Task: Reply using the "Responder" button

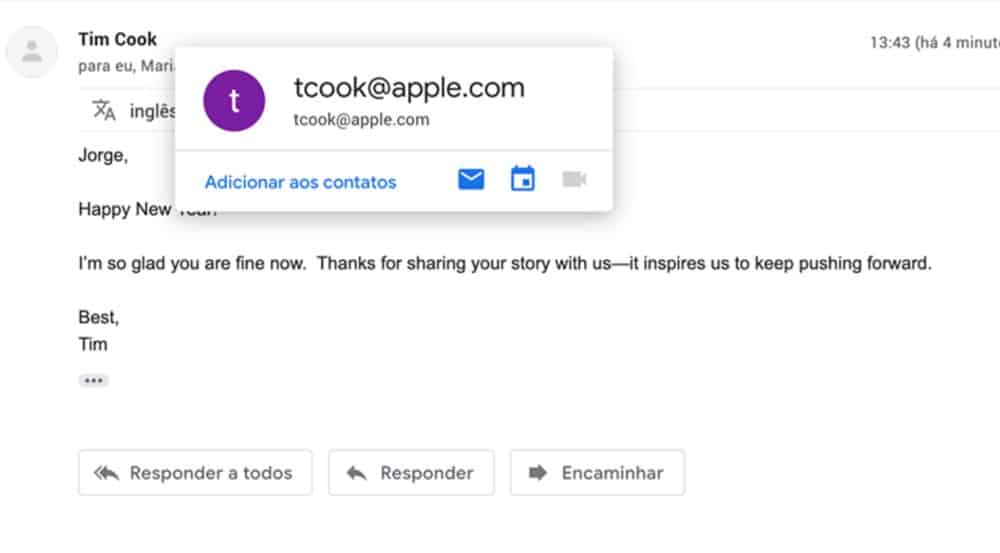Action: (x=411, y=473)
